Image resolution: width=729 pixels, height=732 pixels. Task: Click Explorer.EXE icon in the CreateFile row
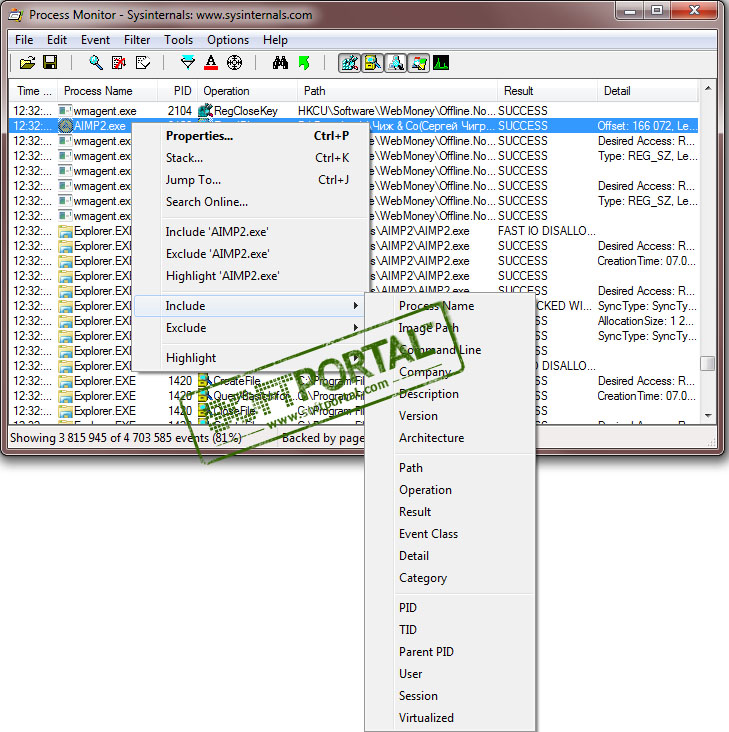tap(65, 381)
